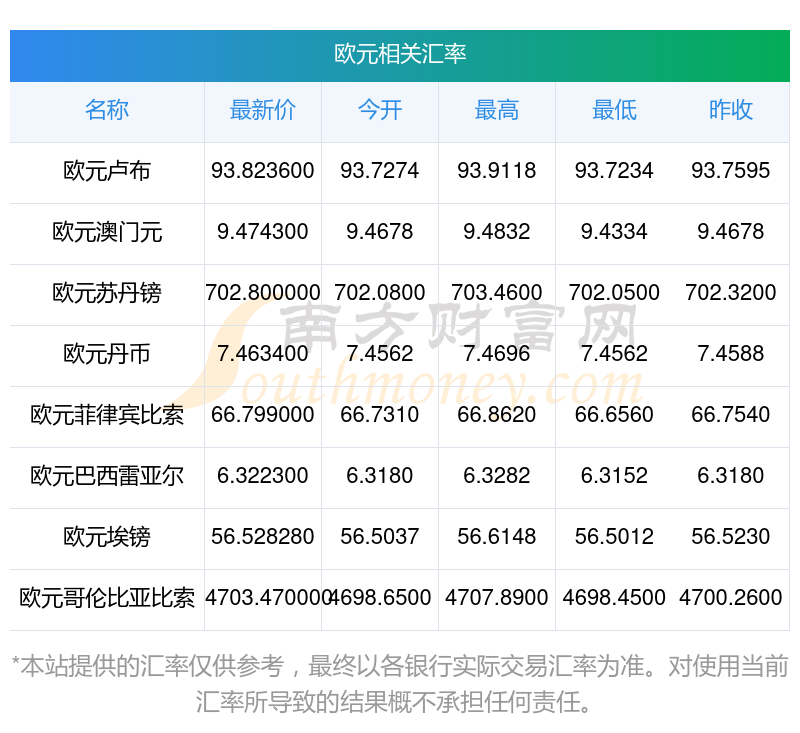Click the 昨收 column header
The width and height of the screenshot is (800, 733).
[731, 110]
